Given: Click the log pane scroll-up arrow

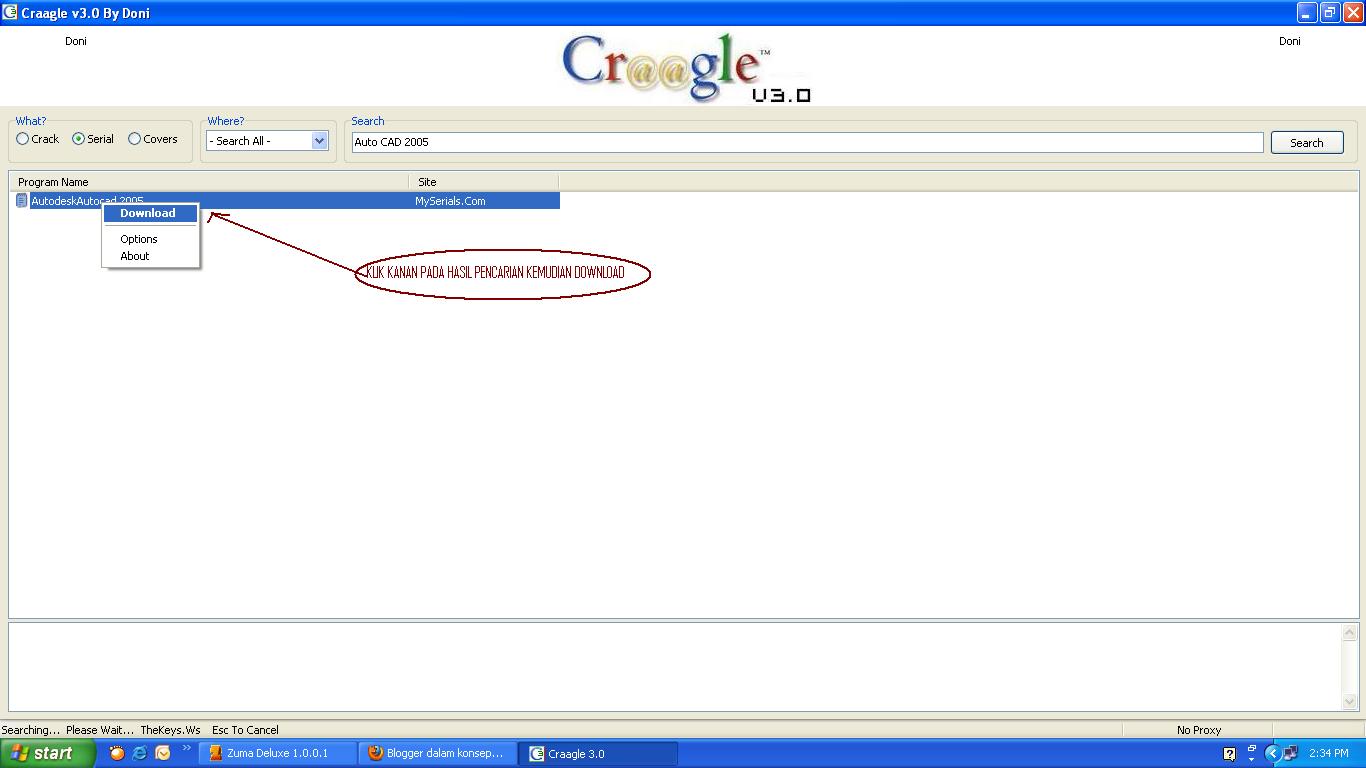Looking at the screenshot, I should coord(1349,632).
